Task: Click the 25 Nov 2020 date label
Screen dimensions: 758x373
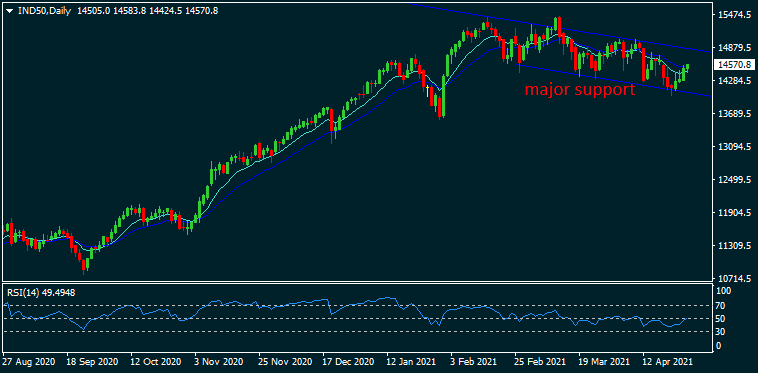Action: [x=284, y=361]
